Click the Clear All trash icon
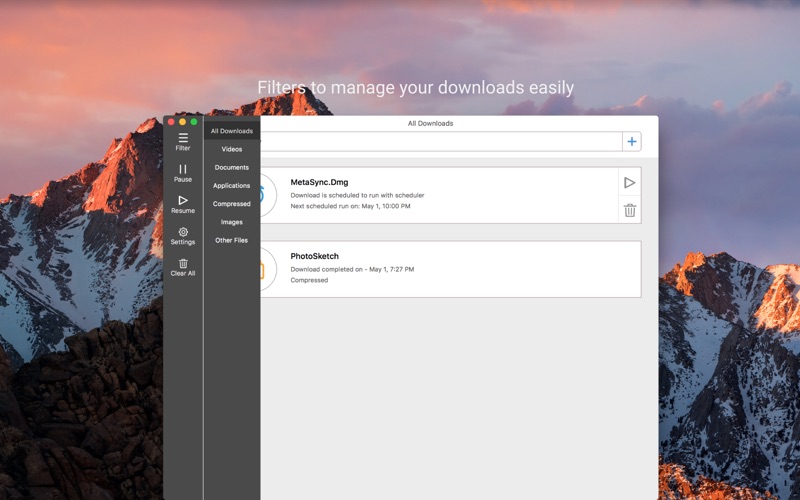Image resolution: width=800 pixels, height=500 pixels. pos(183,266)
